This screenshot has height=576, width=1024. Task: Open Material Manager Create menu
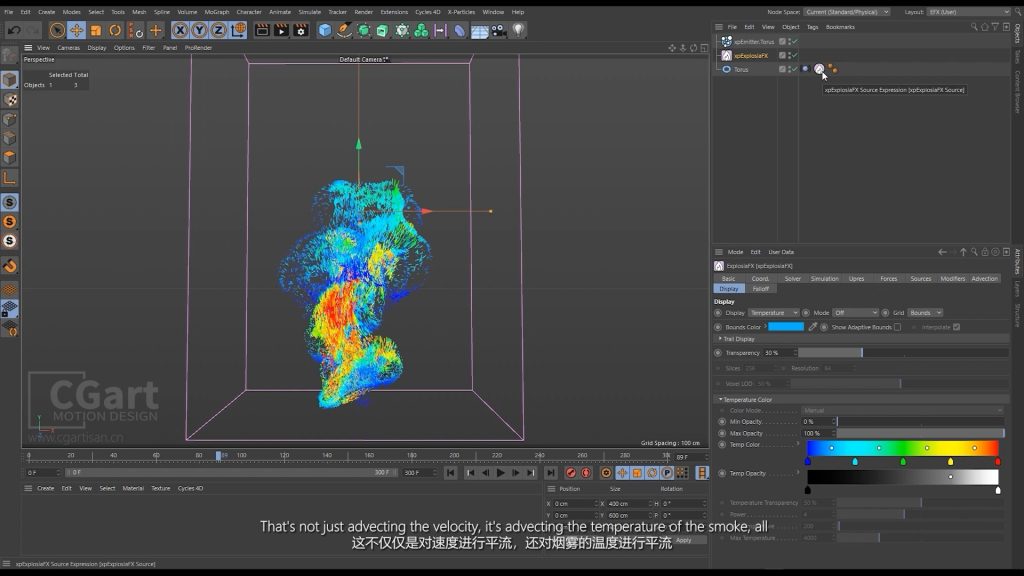pos(46,488)
